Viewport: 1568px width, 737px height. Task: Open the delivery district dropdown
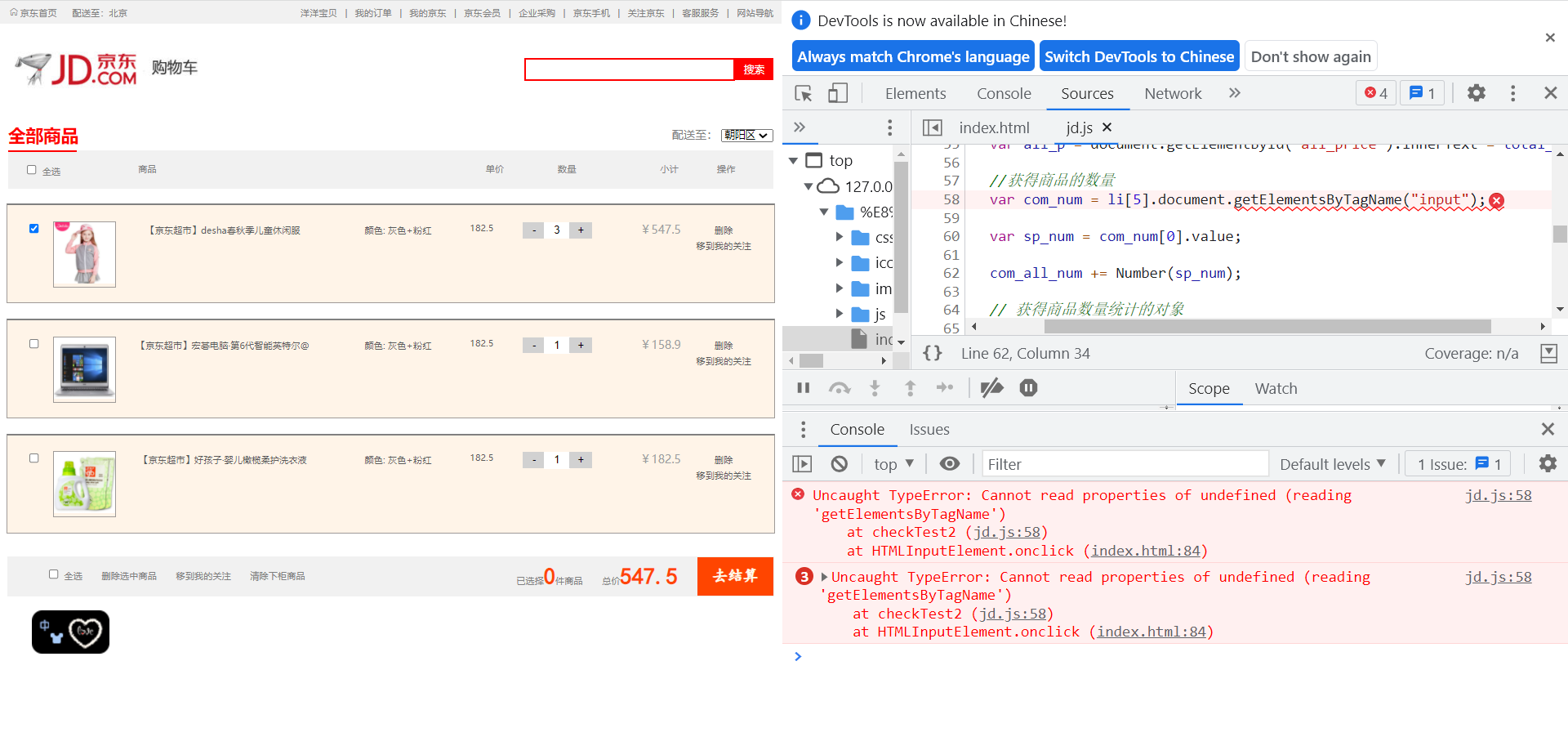point(746,135)
